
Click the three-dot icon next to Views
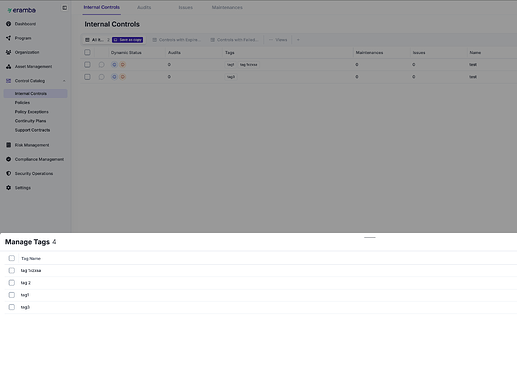[x=271, y=40]
